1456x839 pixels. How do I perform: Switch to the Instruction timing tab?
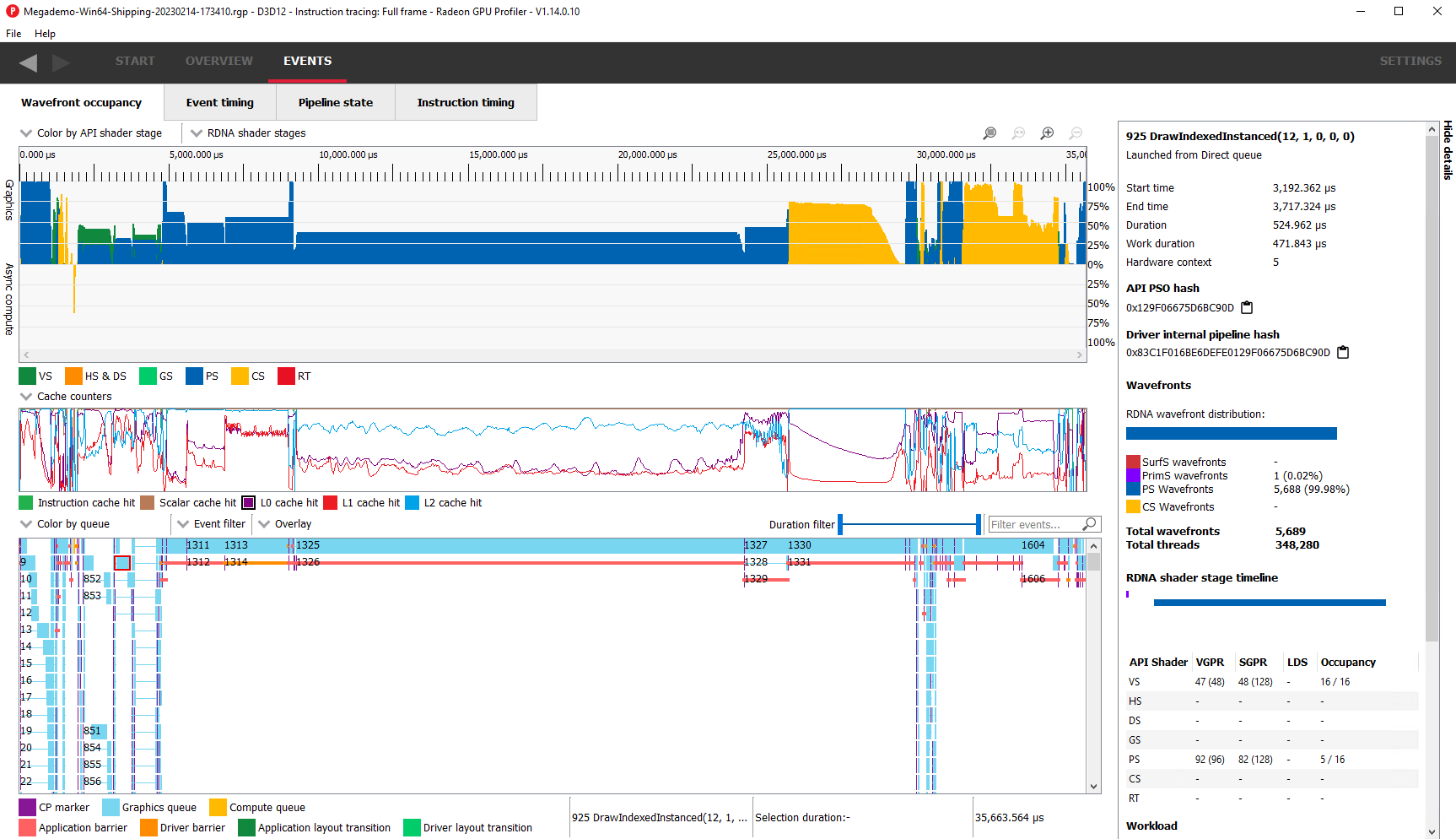pyautogui.click(x=465, y=102)
